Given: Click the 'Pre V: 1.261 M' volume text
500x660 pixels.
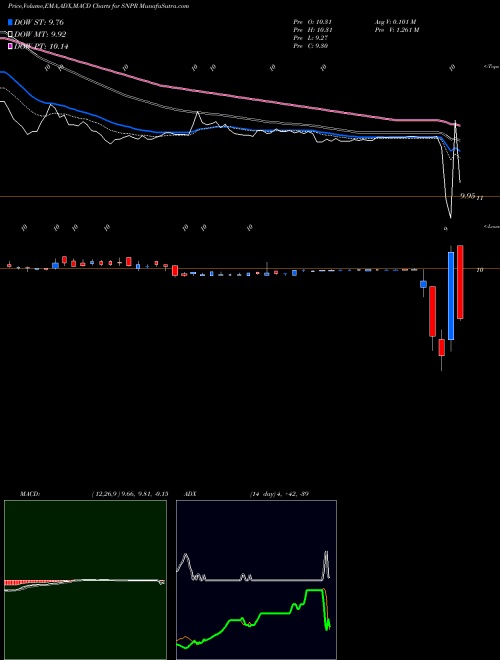Looking at the screenshot, I should point(396,30).
